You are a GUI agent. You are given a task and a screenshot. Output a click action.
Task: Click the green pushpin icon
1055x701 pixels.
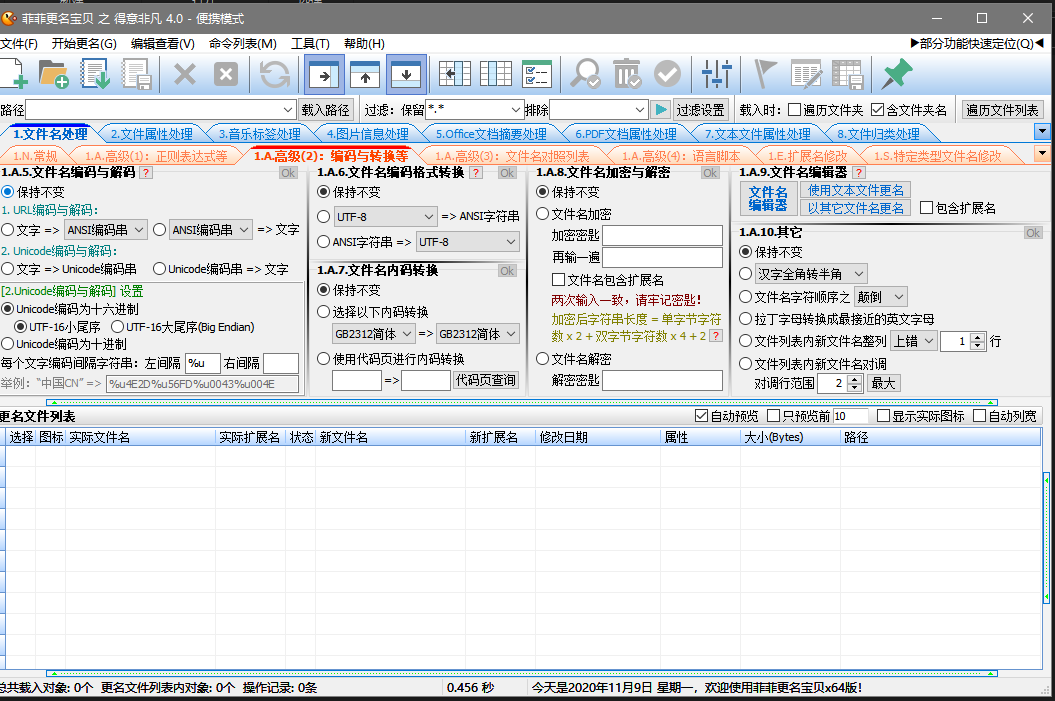(x=897, y=74)
